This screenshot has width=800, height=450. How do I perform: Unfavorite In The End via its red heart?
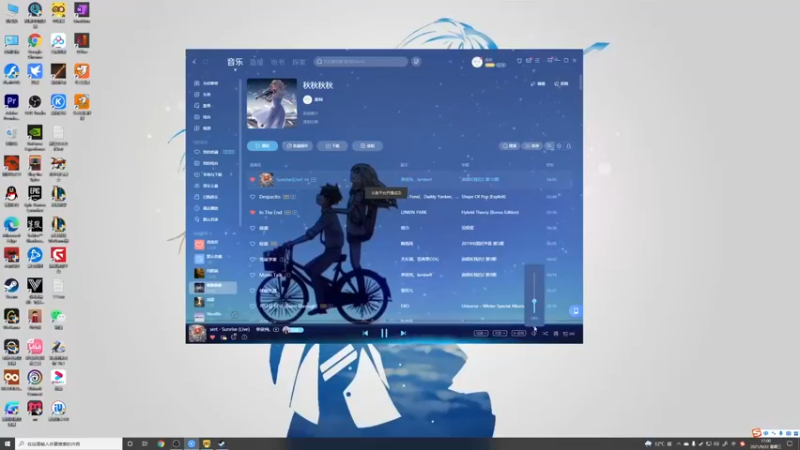click(x=253, y=212)
